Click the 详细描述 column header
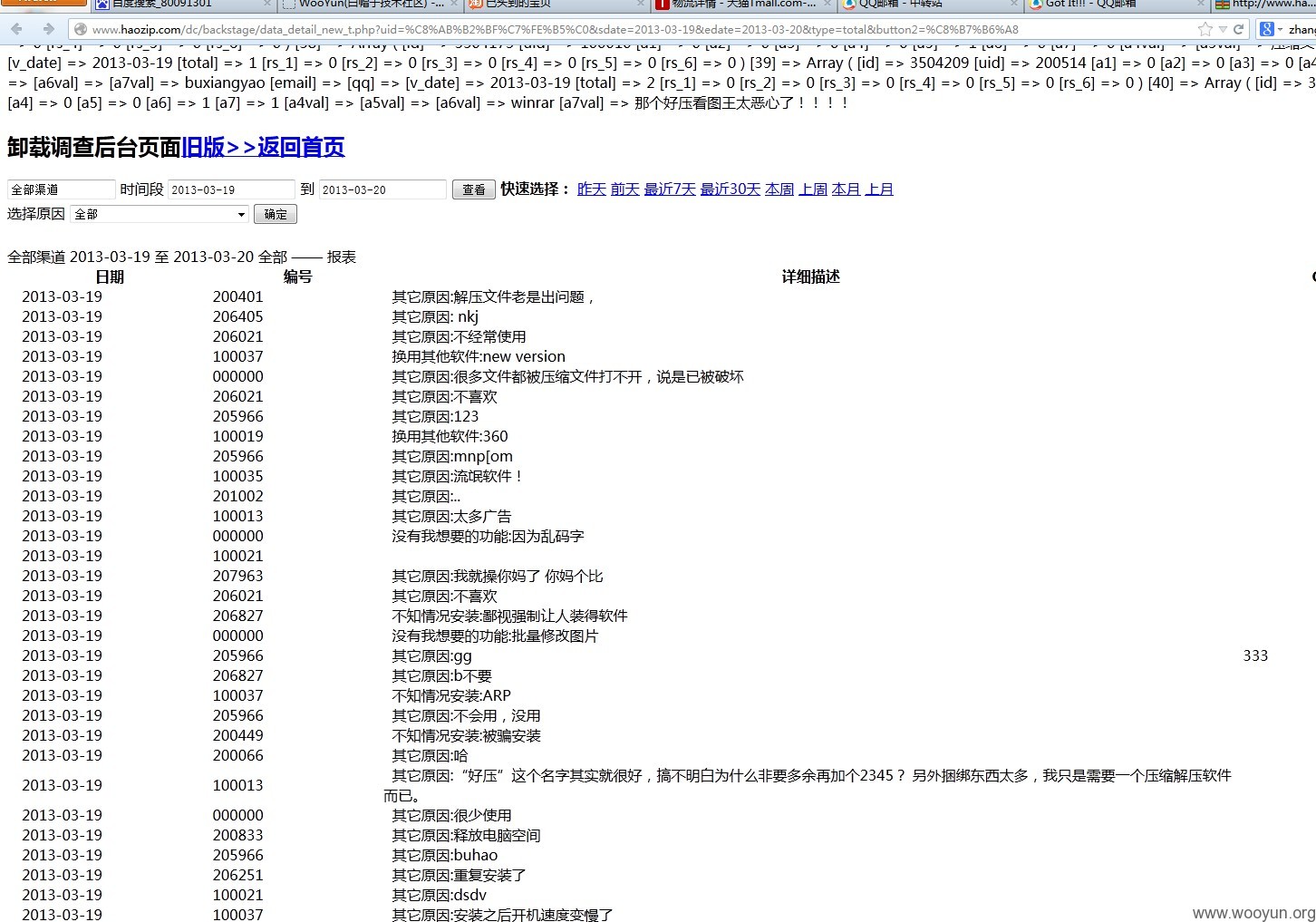This screenshot has height=922, width=1316. 811,277
